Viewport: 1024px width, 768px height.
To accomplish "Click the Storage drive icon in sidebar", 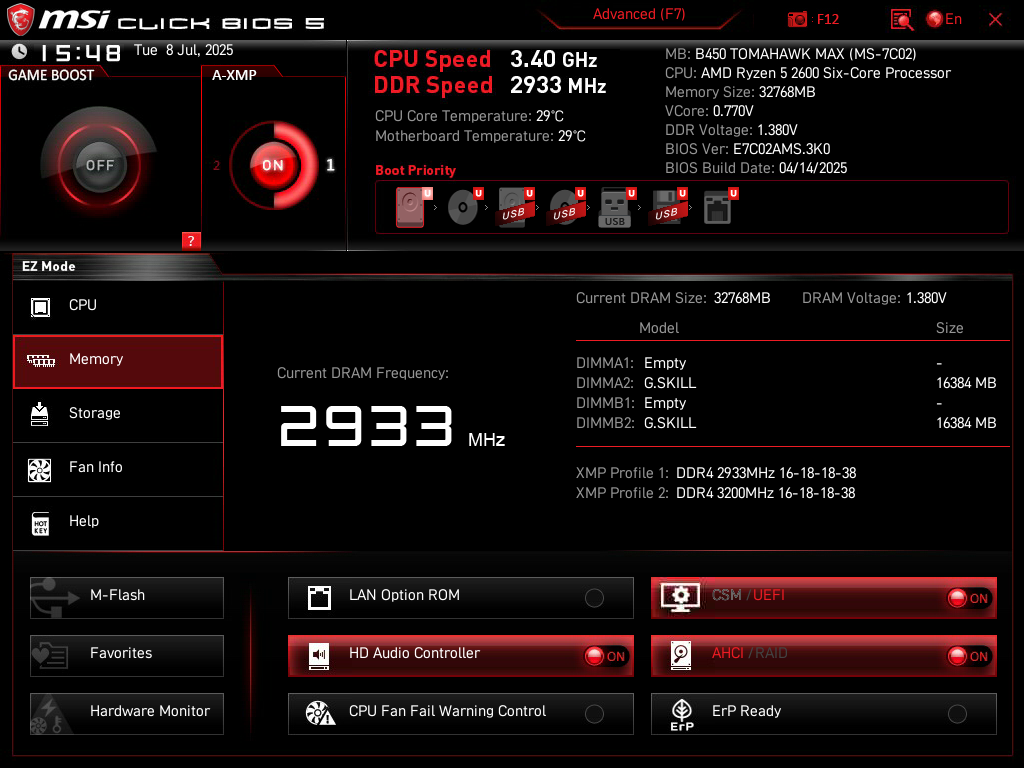I will tap(40, 414).
